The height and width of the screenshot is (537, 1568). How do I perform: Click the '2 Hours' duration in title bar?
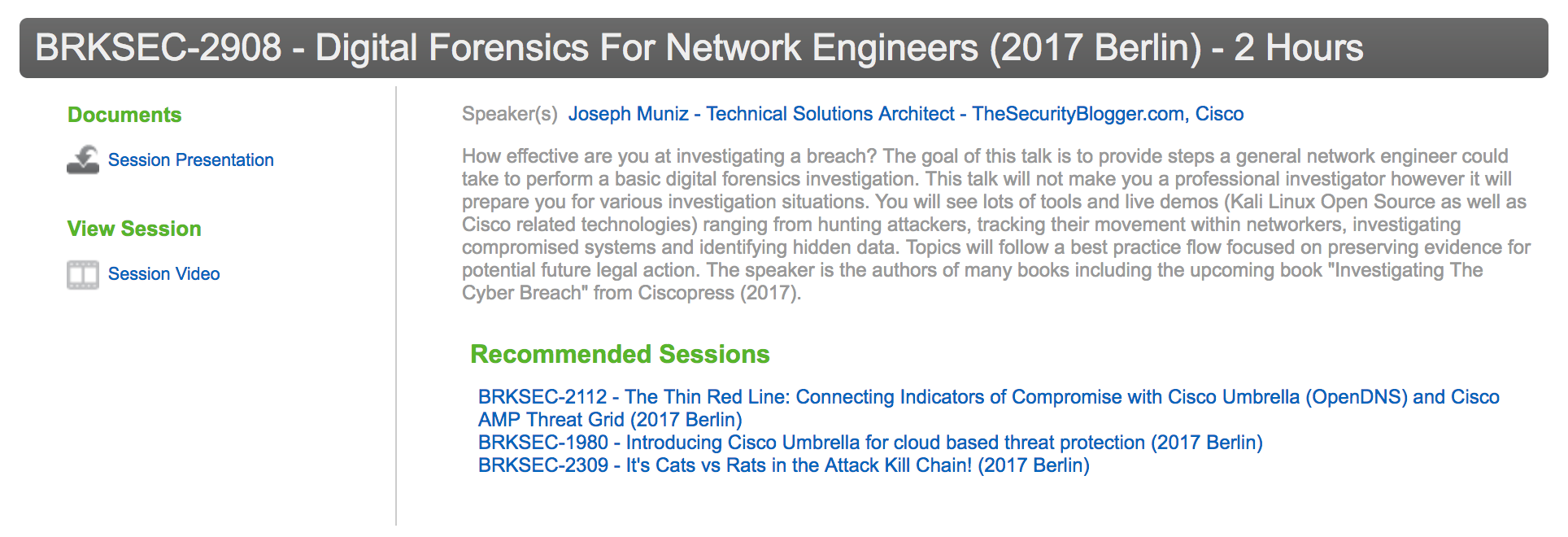pos(1298,48)
